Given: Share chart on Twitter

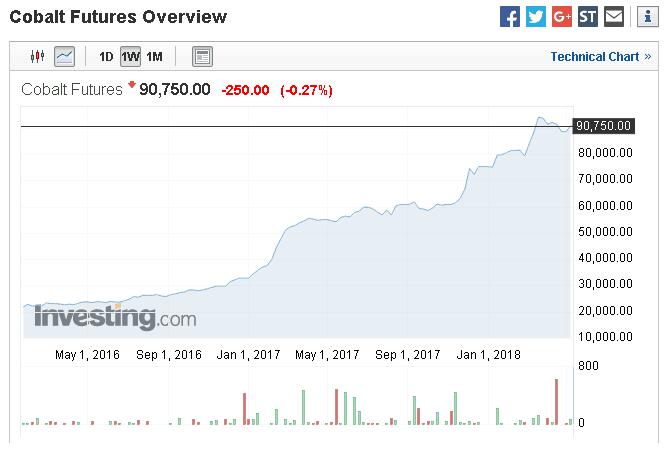Looking at the screenshot, I should point(536,17).
